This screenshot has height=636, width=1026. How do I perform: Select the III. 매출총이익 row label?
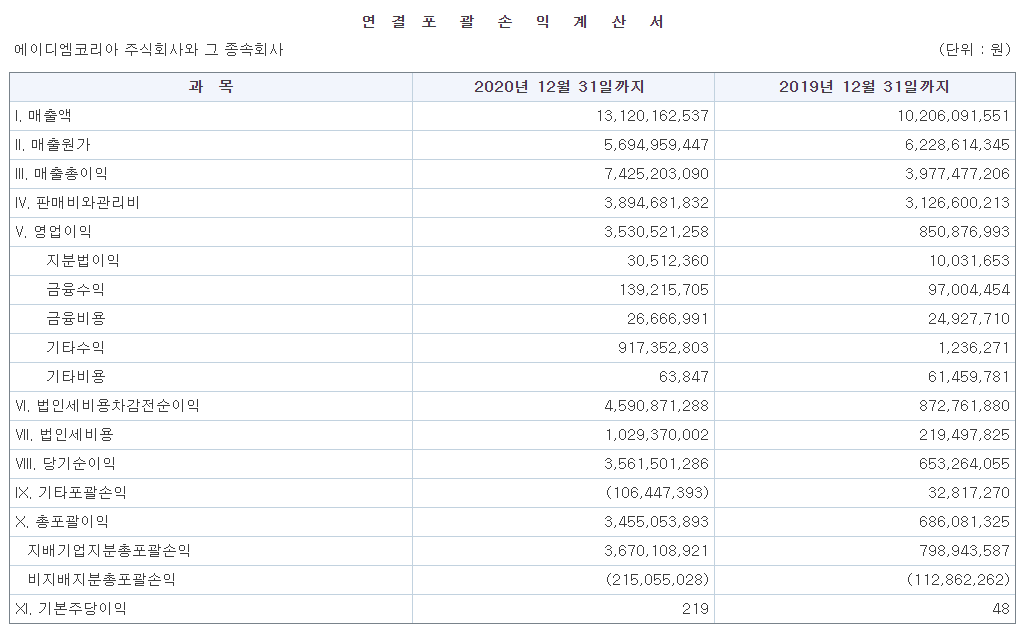61,173
